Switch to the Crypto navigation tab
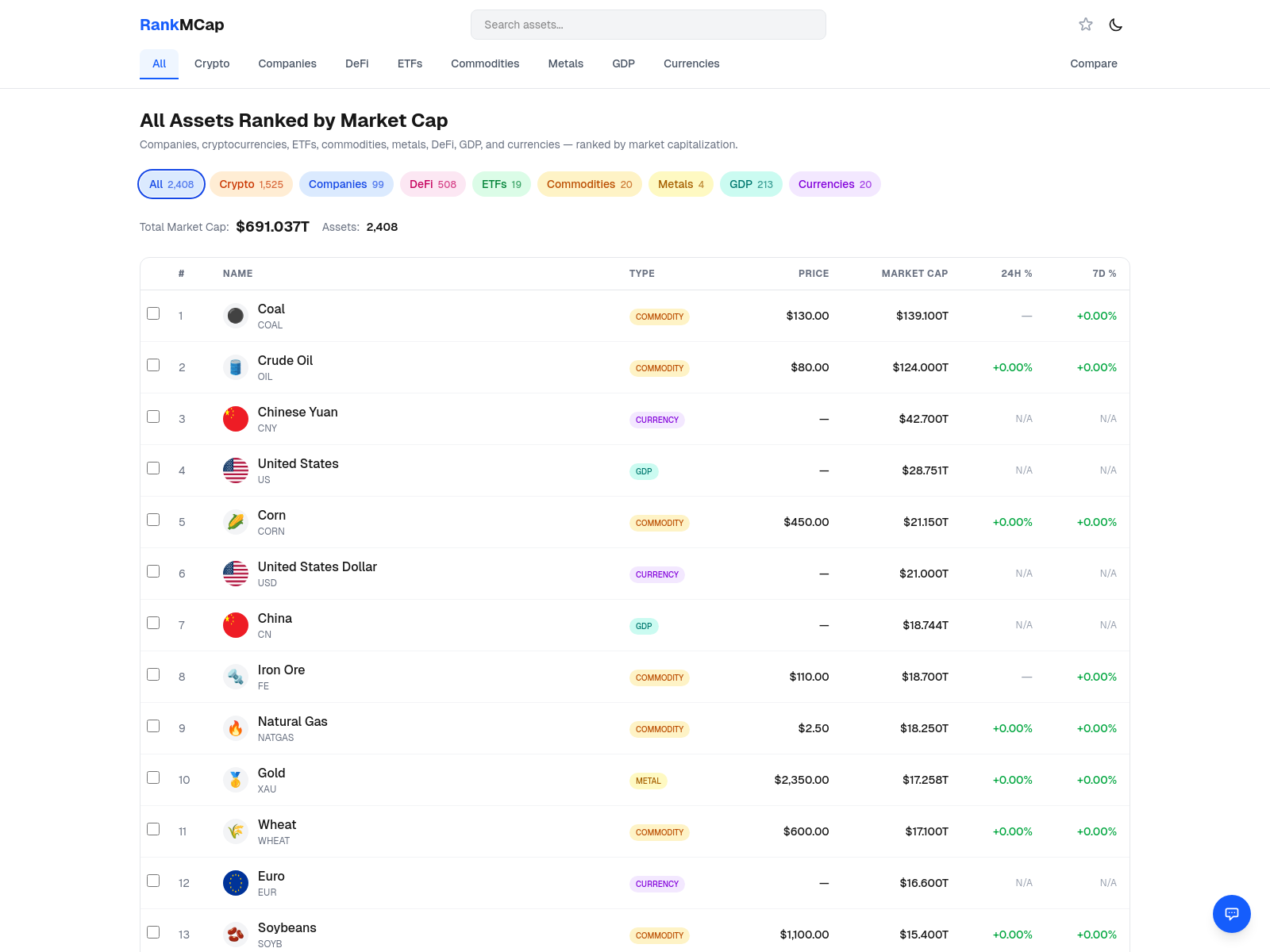 [x=212, y=63]
